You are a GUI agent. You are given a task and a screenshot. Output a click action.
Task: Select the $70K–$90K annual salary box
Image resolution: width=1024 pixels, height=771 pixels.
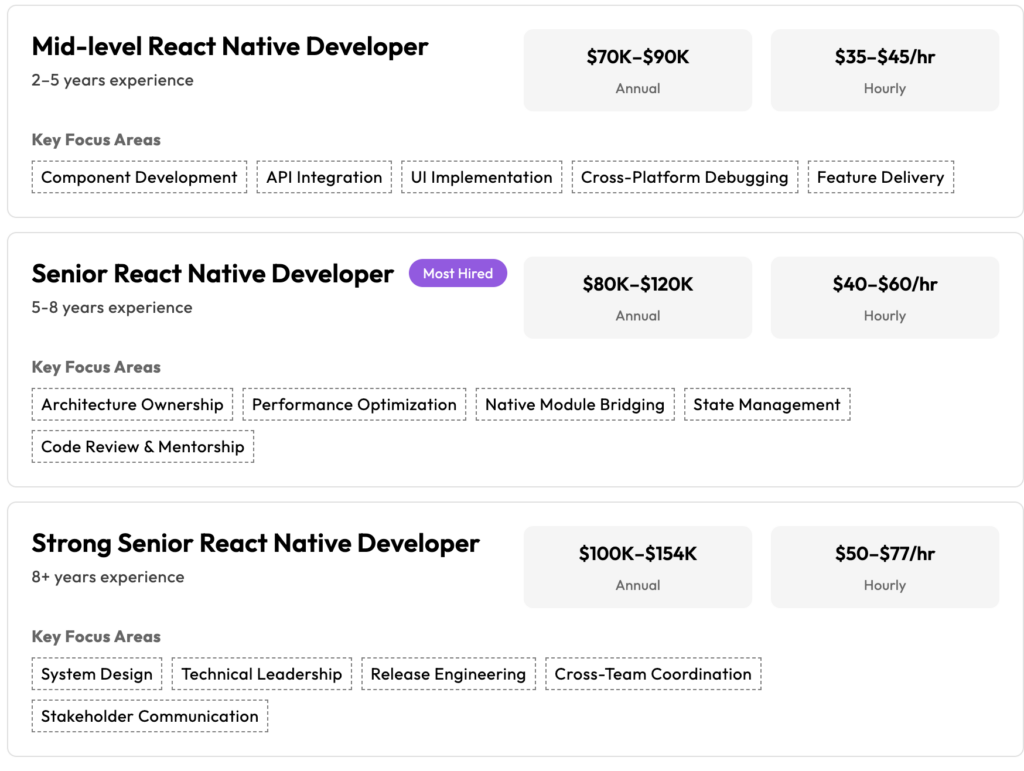coord(637,70)
